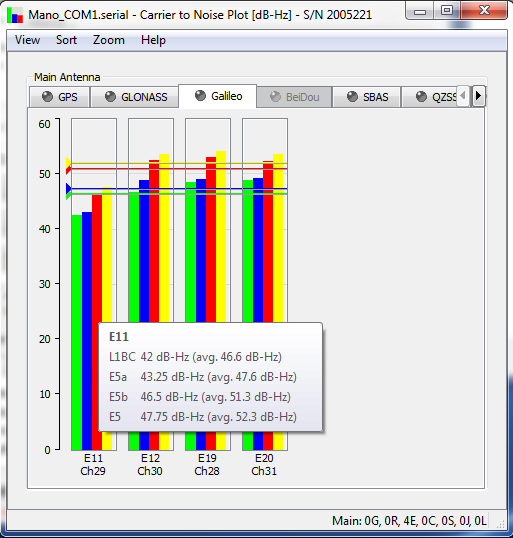Open the Zoom menu
The image size is (513, 538).
tap(108, 40)
